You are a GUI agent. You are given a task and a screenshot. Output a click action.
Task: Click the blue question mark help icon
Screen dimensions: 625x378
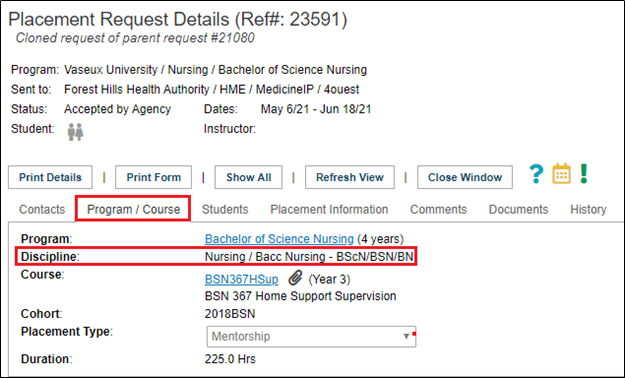point(536,174)
